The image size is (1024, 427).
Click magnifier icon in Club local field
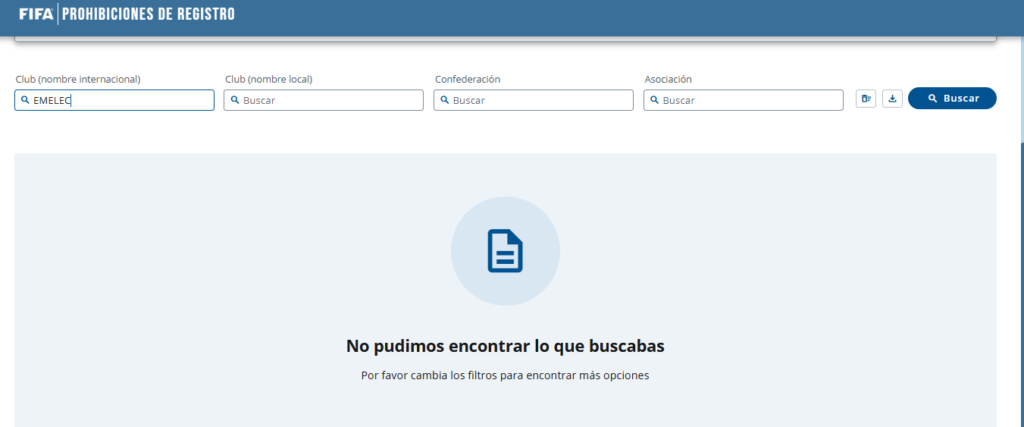234,100
